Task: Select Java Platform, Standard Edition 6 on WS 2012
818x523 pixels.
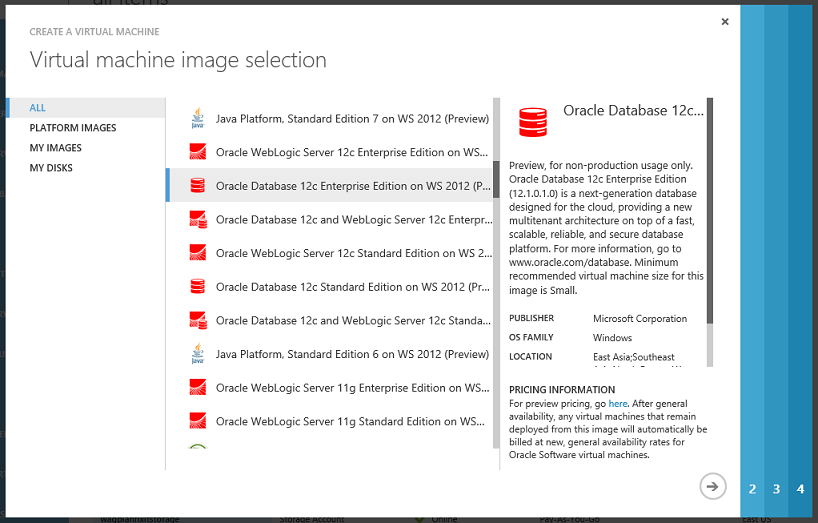Action: [329, 354]
